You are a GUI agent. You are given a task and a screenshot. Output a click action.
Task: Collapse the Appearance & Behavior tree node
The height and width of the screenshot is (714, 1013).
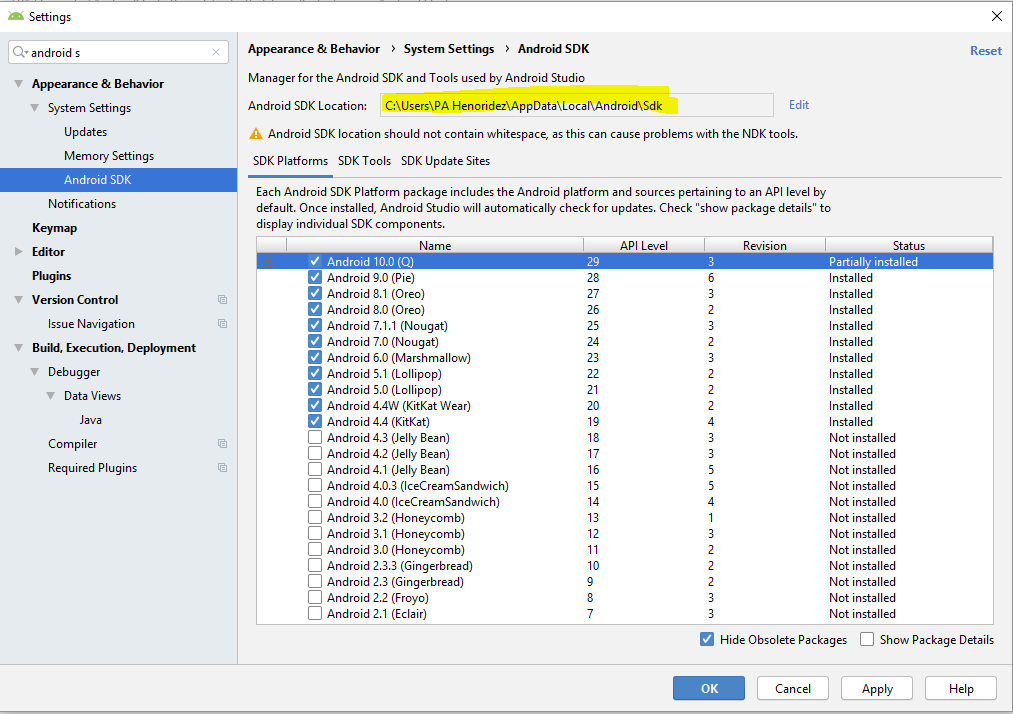[x=19, y=84]
